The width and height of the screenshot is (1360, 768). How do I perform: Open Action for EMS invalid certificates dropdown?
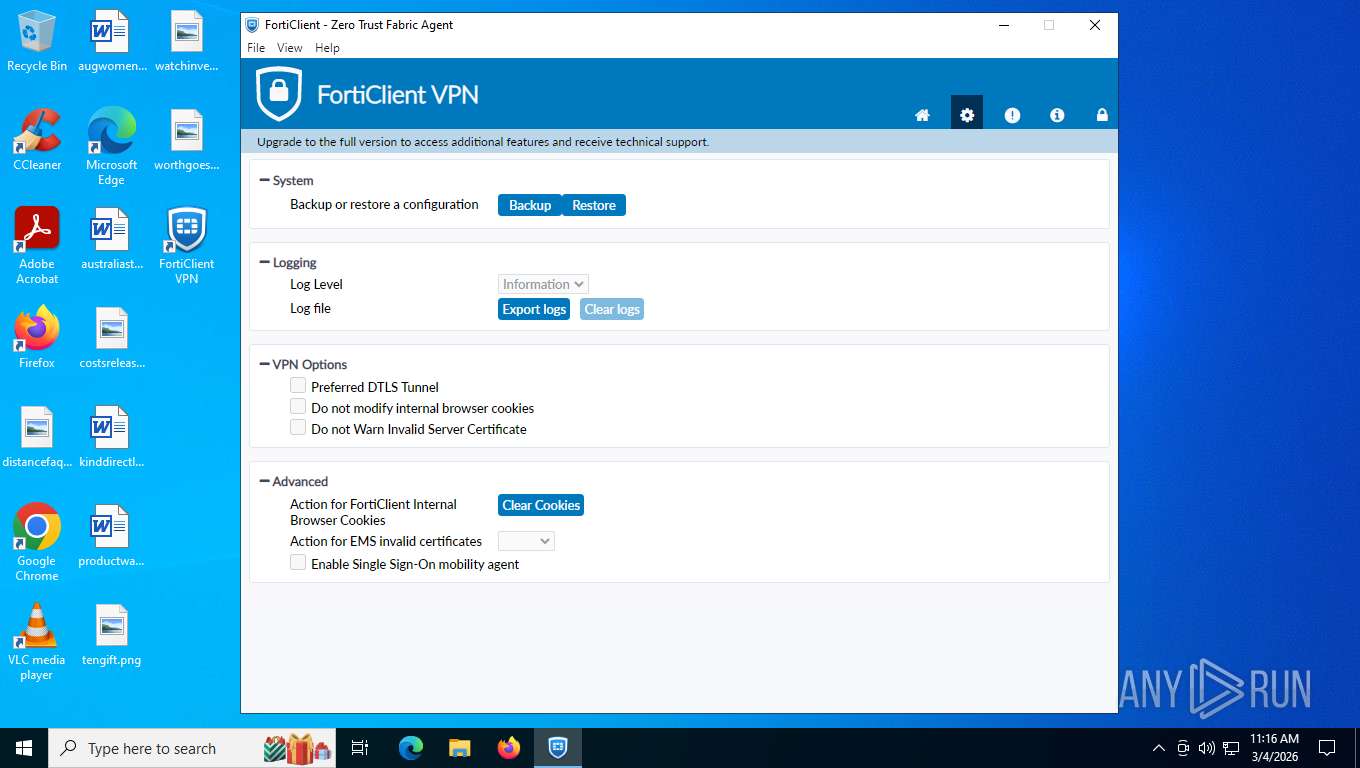tap(526, 541)
